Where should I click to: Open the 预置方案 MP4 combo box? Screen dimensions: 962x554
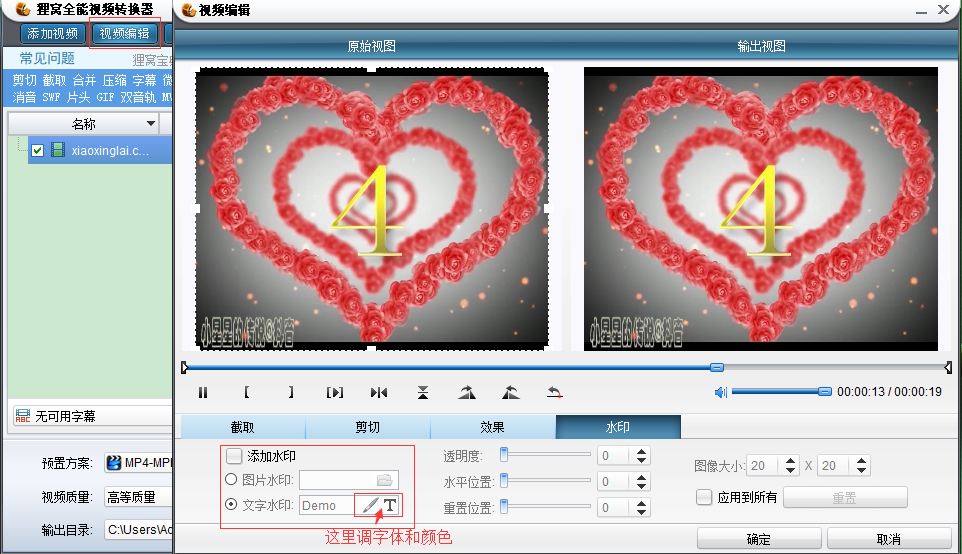tap(138, 463)
